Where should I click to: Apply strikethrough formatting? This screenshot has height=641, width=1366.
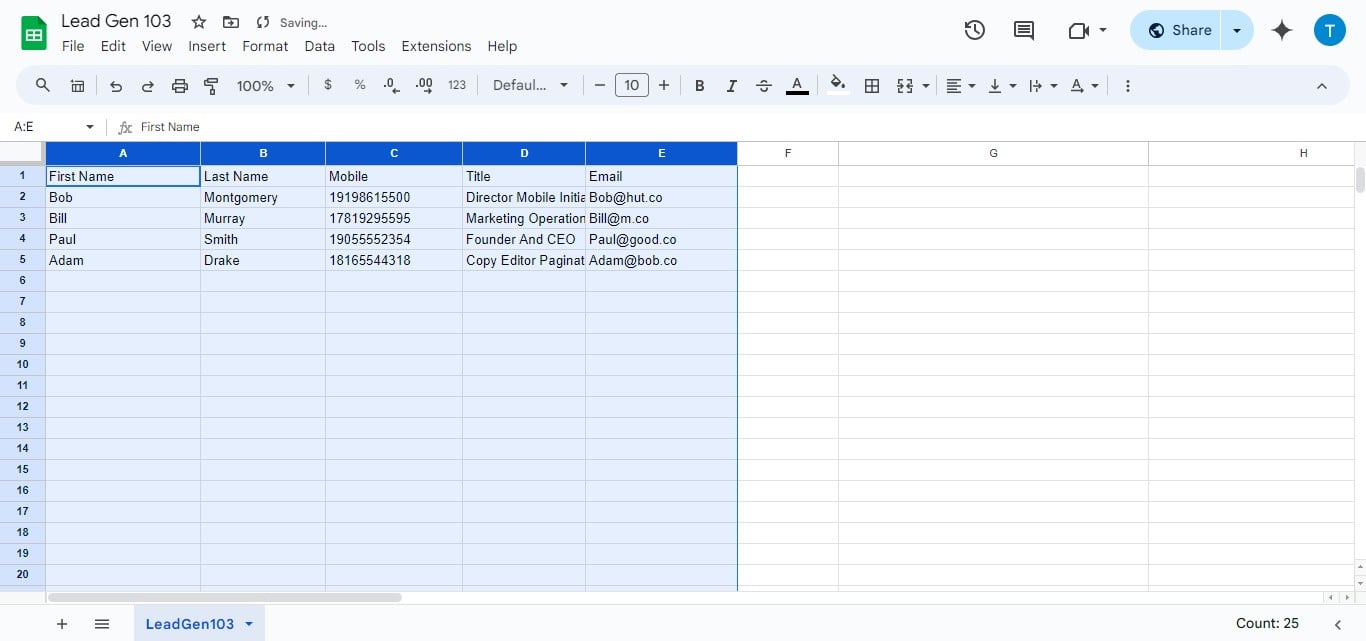point(763,85)
